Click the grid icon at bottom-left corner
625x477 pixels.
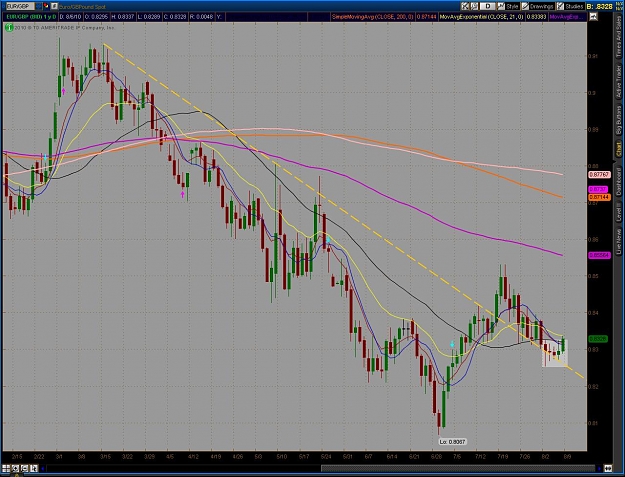click(6, 468)
